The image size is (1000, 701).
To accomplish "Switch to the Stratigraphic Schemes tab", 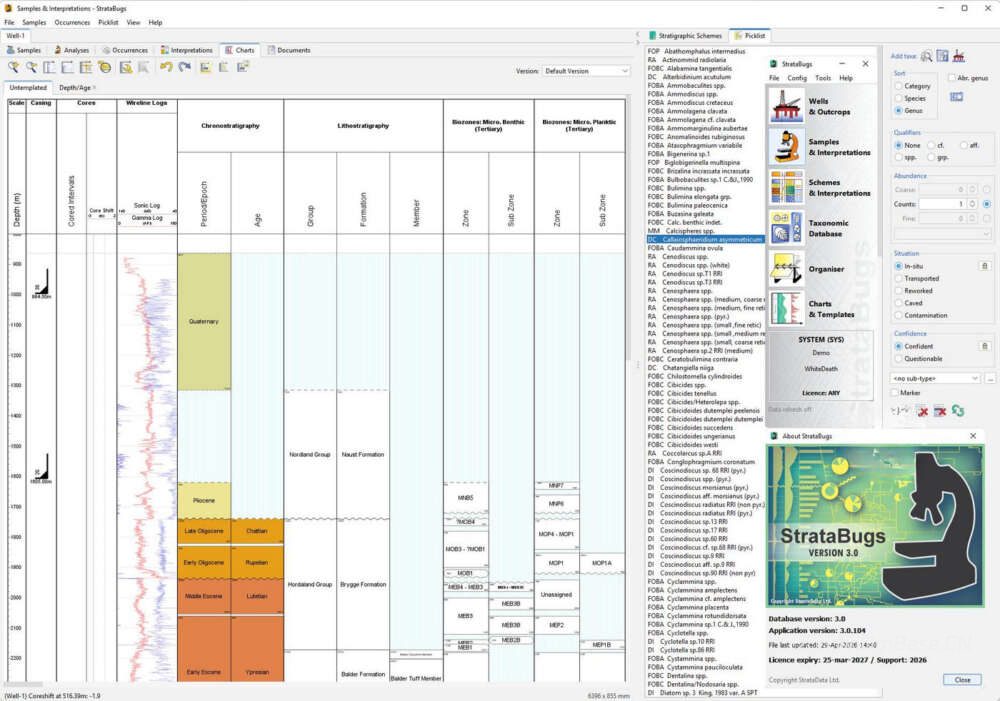I will [x=686, y=36].
